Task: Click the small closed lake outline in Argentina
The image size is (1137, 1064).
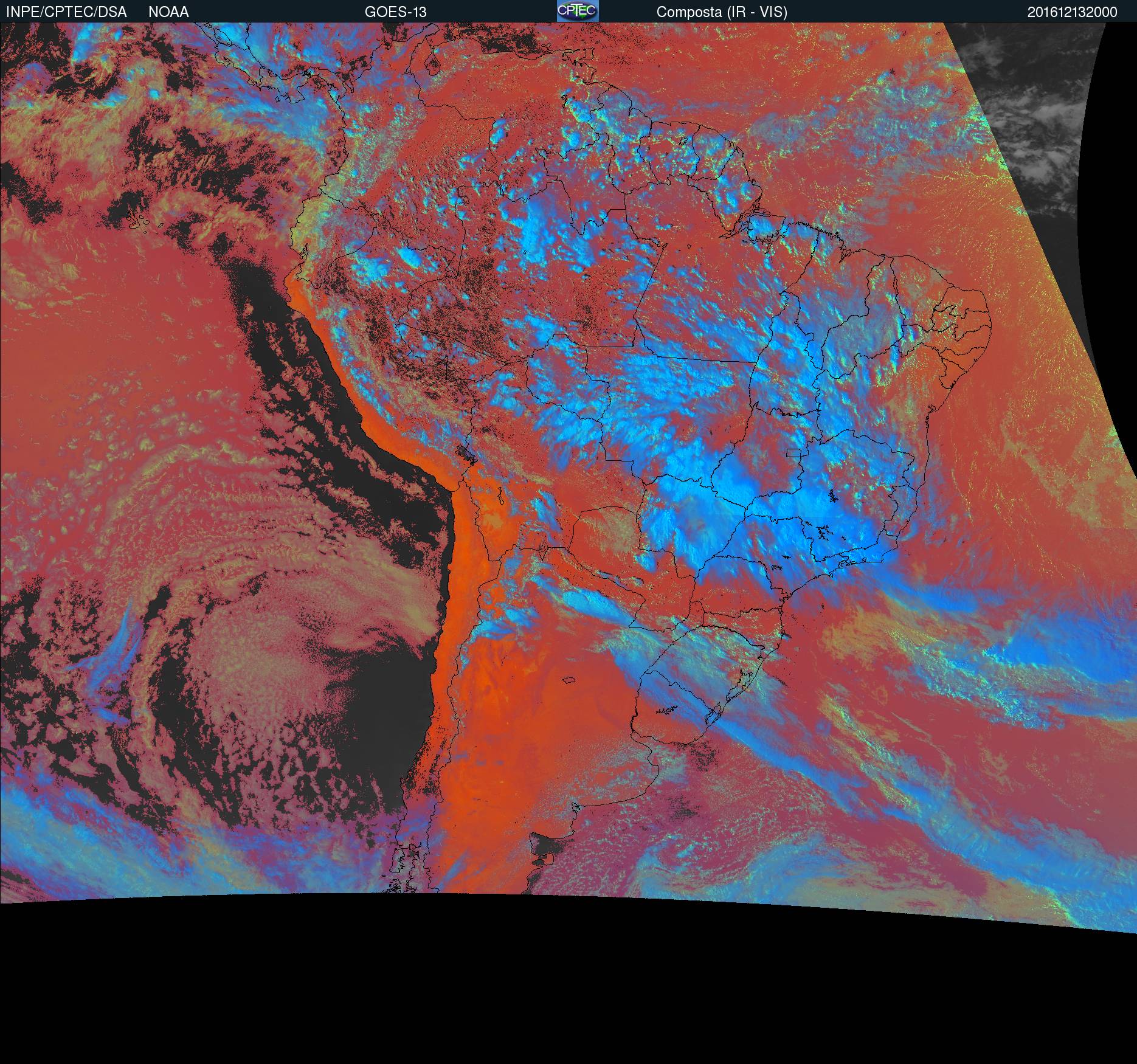Action: click(x=569, y=680)
